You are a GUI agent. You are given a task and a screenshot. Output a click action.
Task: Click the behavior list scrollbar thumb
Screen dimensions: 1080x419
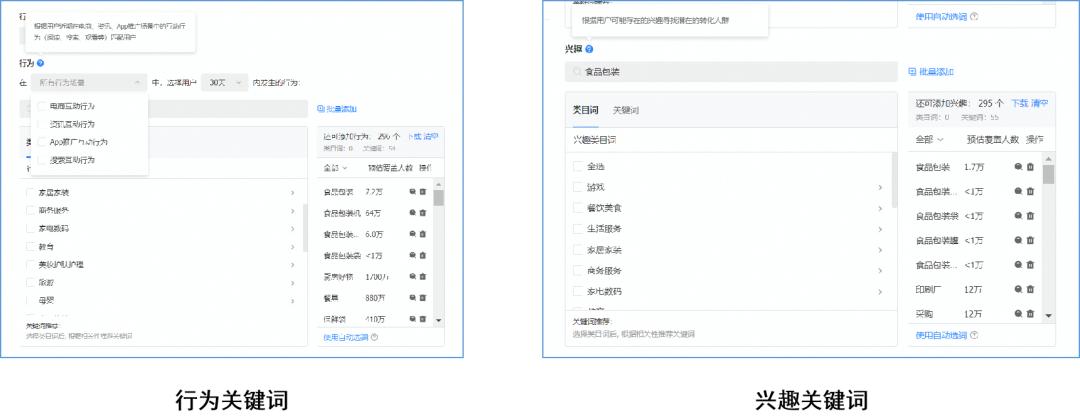click(x=439, y=198)
